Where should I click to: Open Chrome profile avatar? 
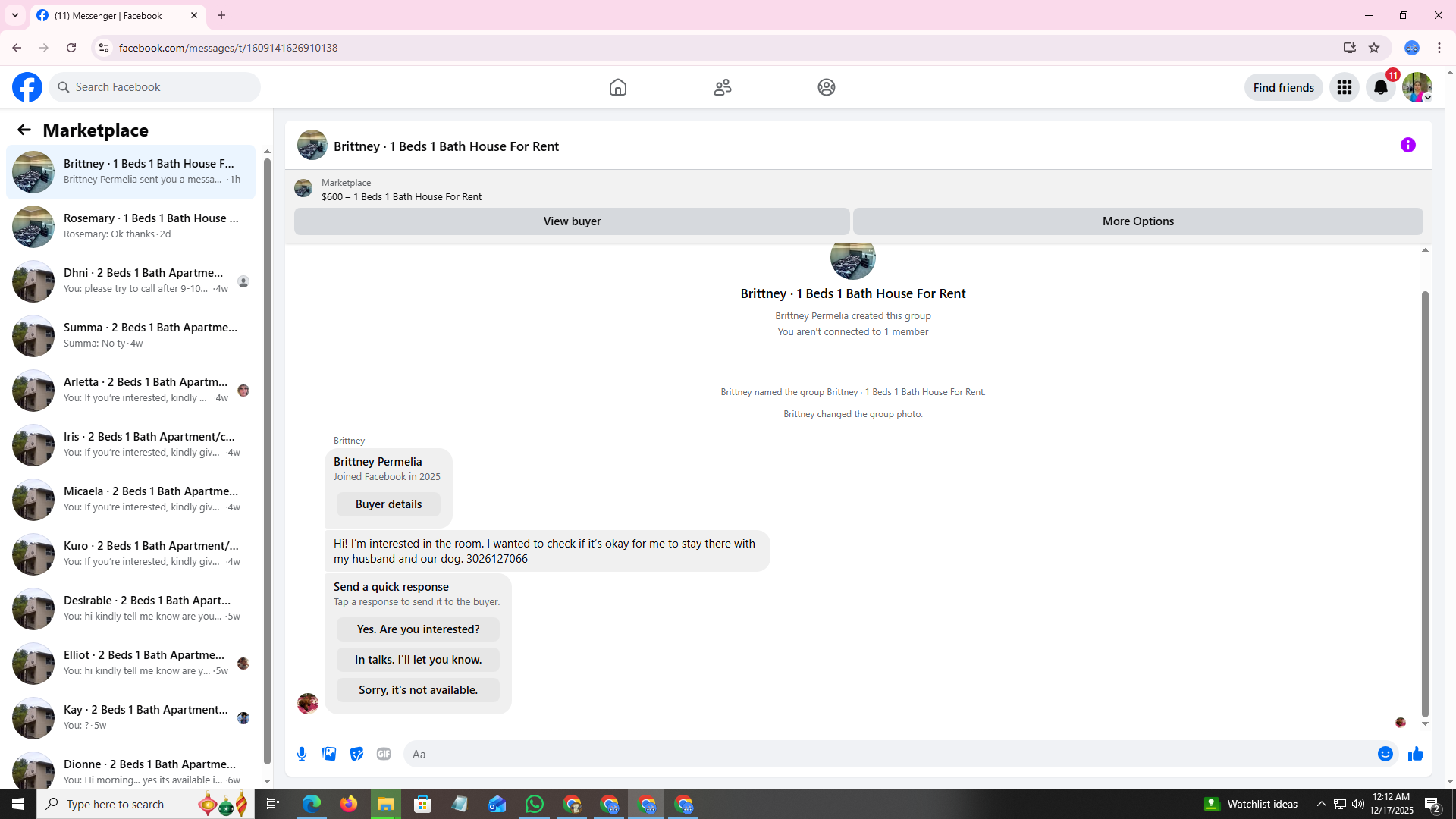pos(1412,48)
